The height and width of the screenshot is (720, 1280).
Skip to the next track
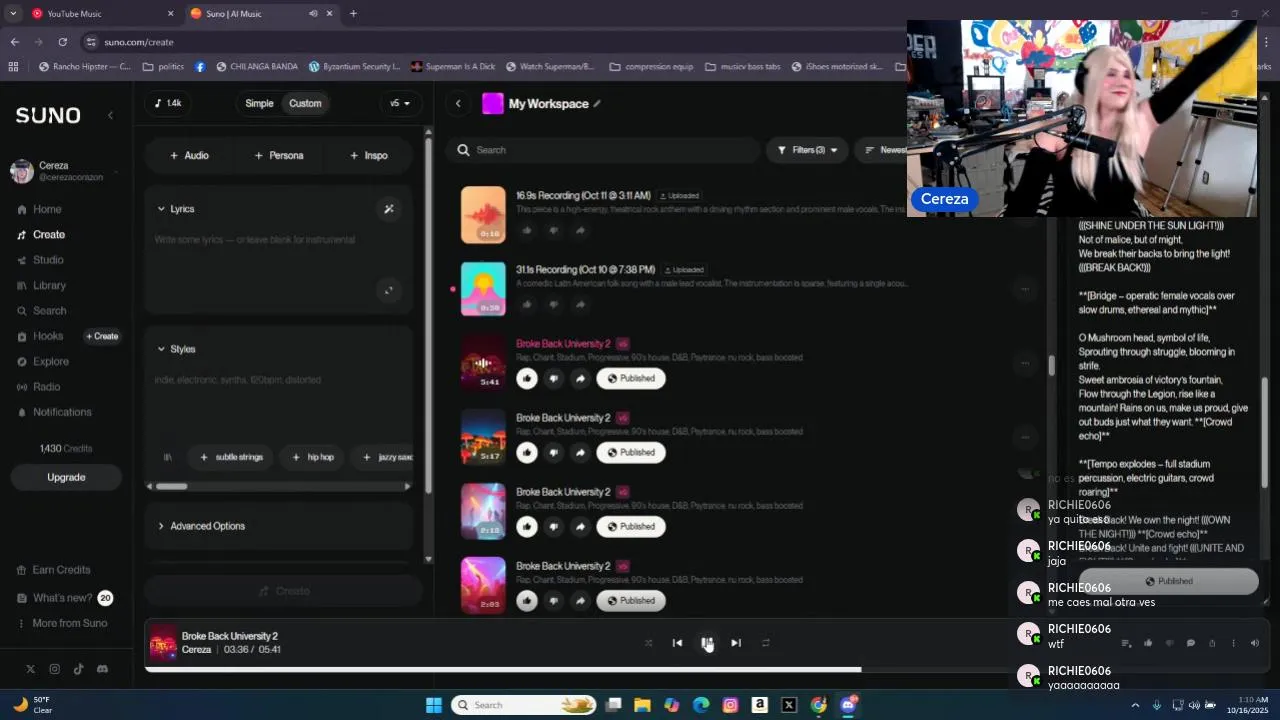[x=736, y=643]
